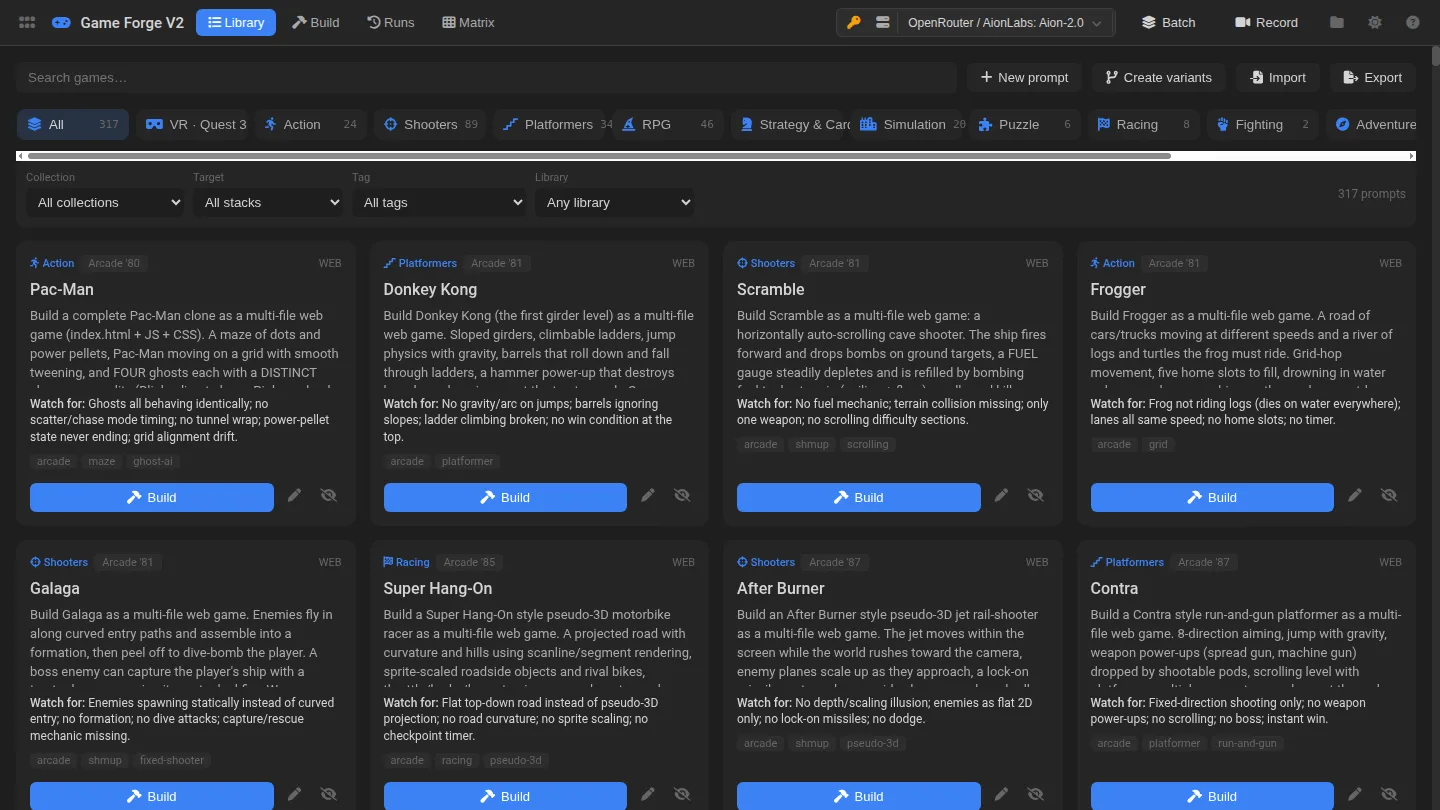The image size is (1440, 810).
Task: Click the server icon next to the key
Action: [x=882, y=22]
